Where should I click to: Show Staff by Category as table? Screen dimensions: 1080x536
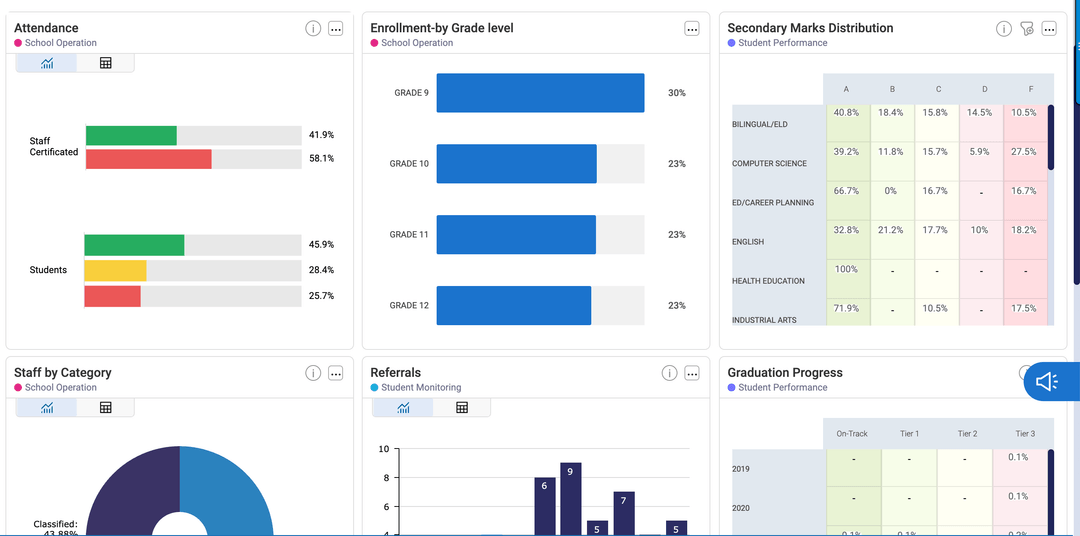105,407
